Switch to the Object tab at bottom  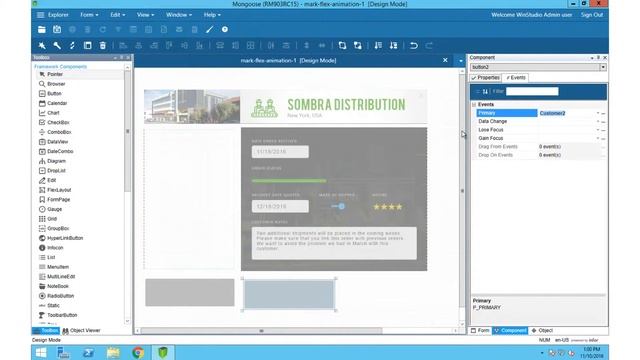click(x=542, y=330)
